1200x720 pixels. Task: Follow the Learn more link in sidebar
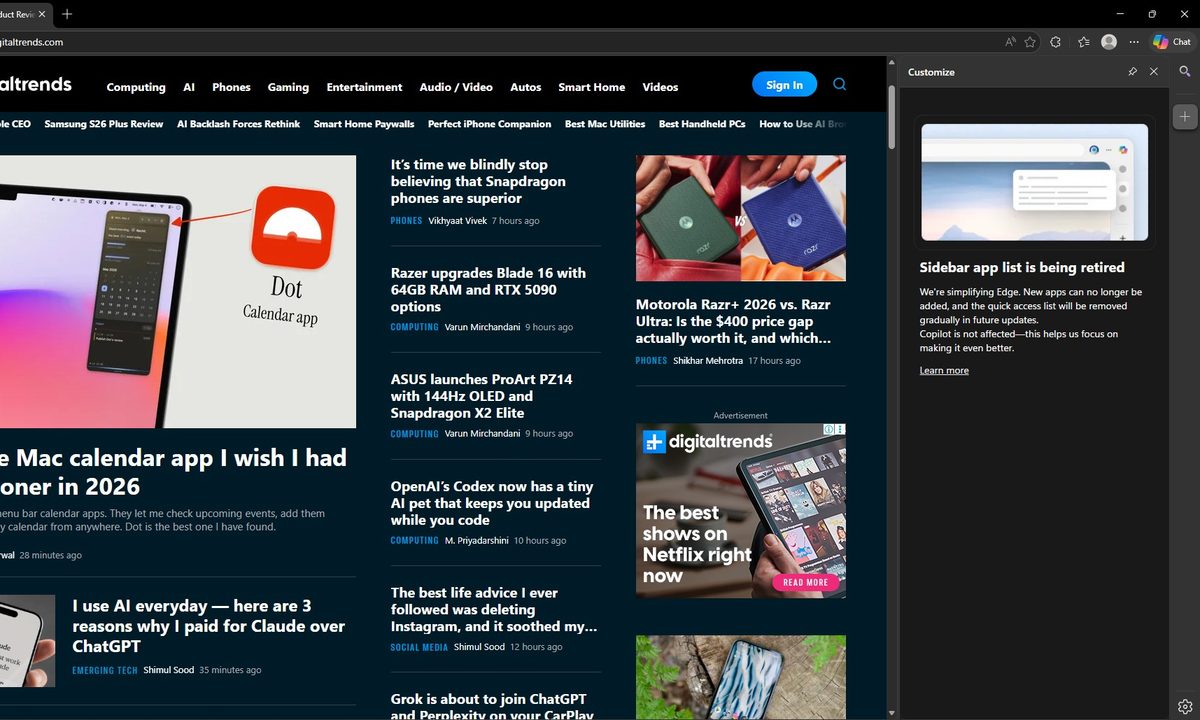click(944, 370)
